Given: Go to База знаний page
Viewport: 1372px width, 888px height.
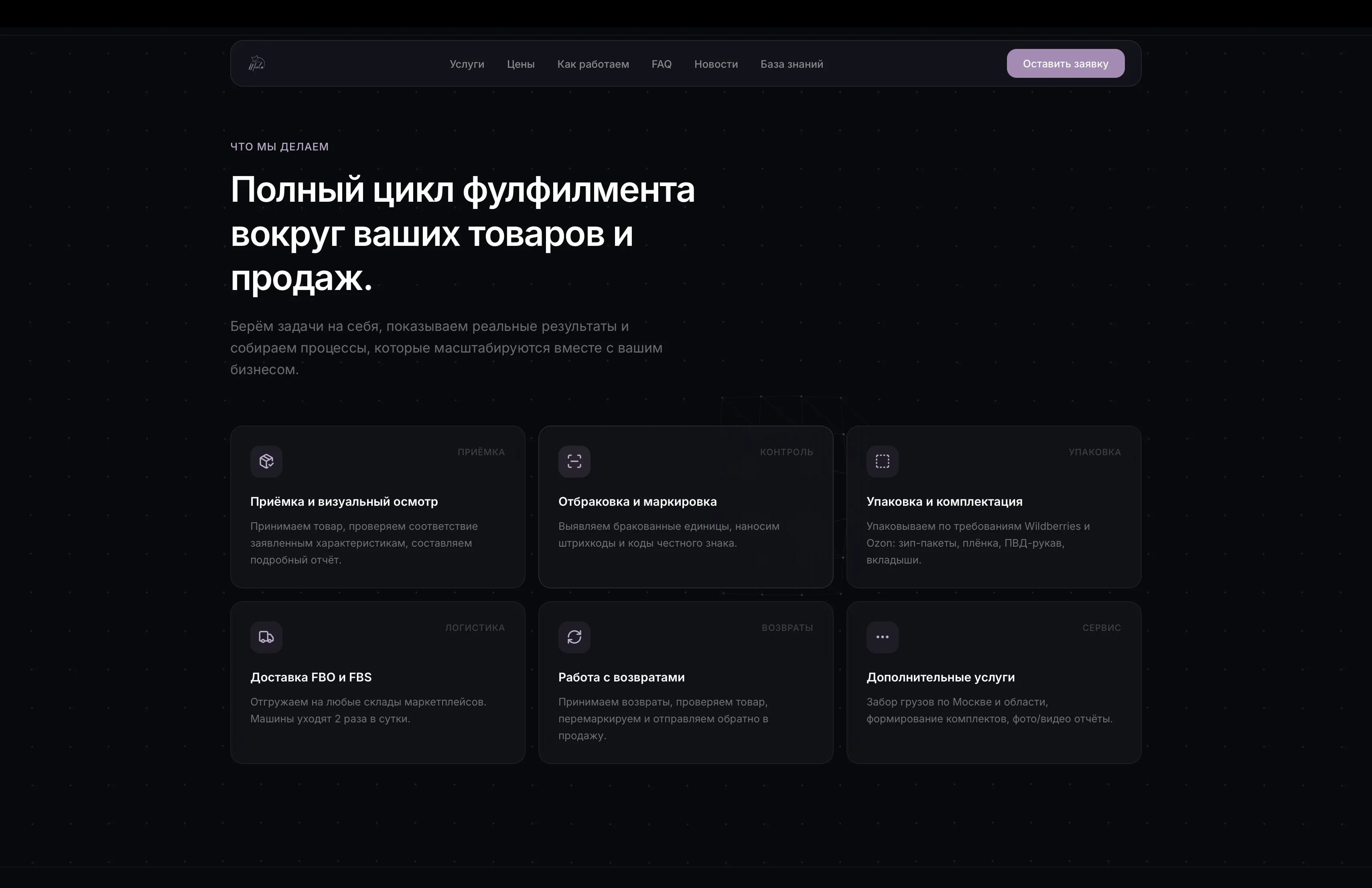Looking at the screenshot, I should click(x=792, y=64).
